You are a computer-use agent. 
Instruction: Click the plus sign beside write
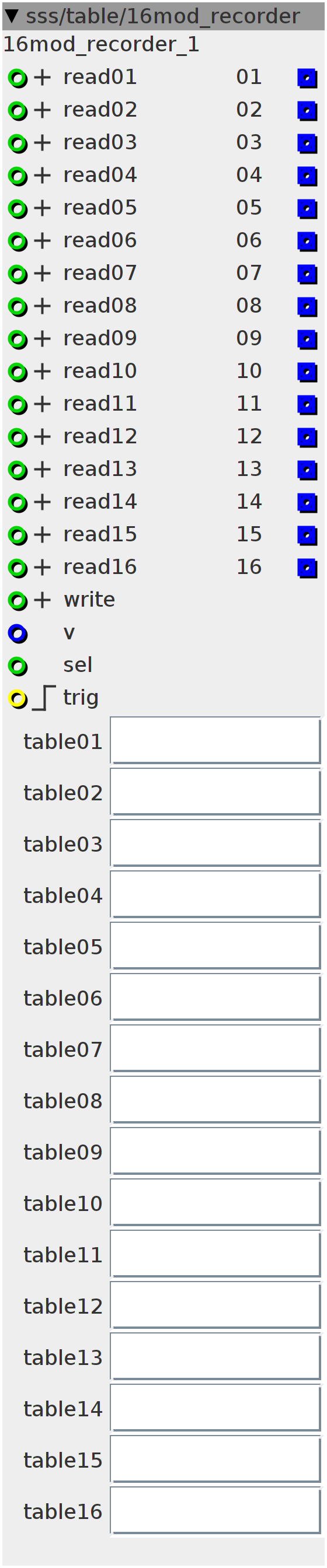click(x=42, y=600)
